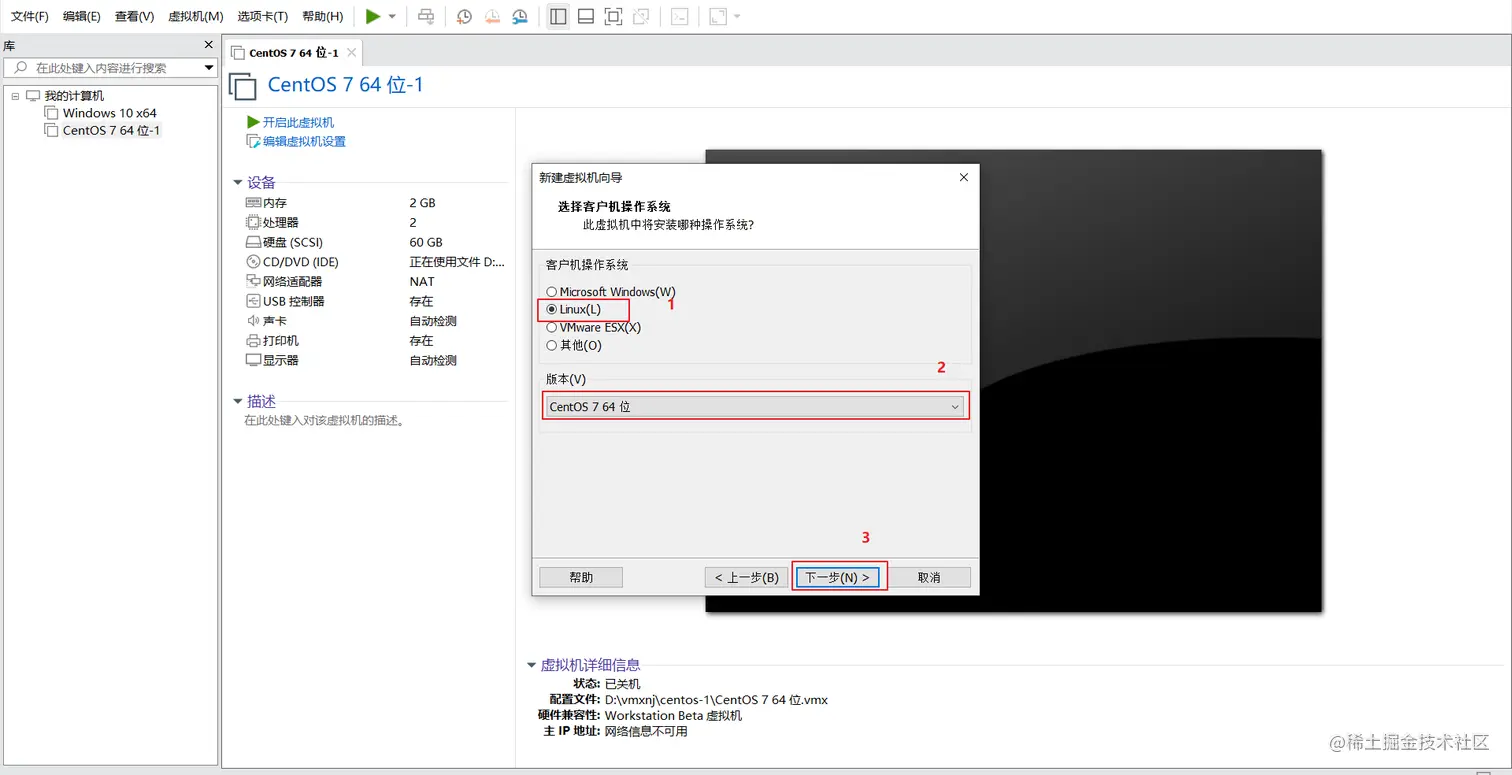This screenshot has height=775, width=1512.
Task: Click 取消 button in wizard
Action: [929, 577]
